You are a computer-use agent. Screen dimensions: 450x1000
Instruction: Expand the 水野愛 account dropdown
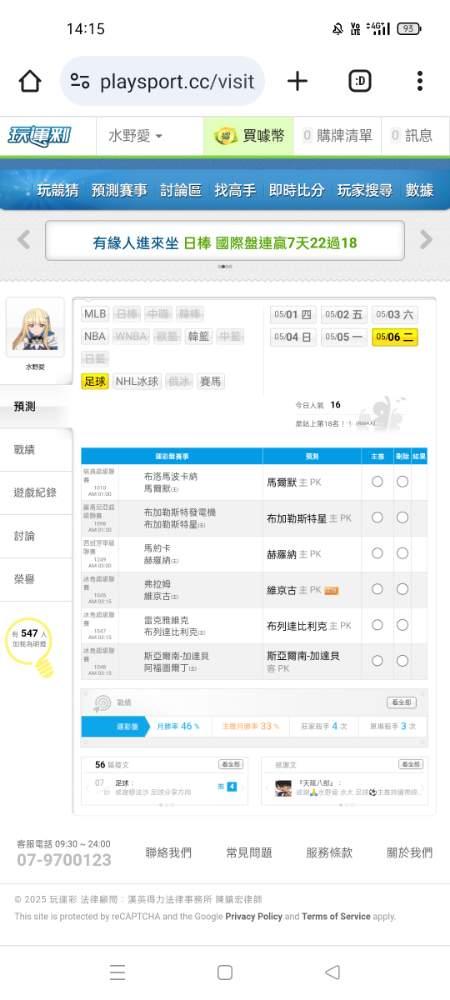pos(135,136)
